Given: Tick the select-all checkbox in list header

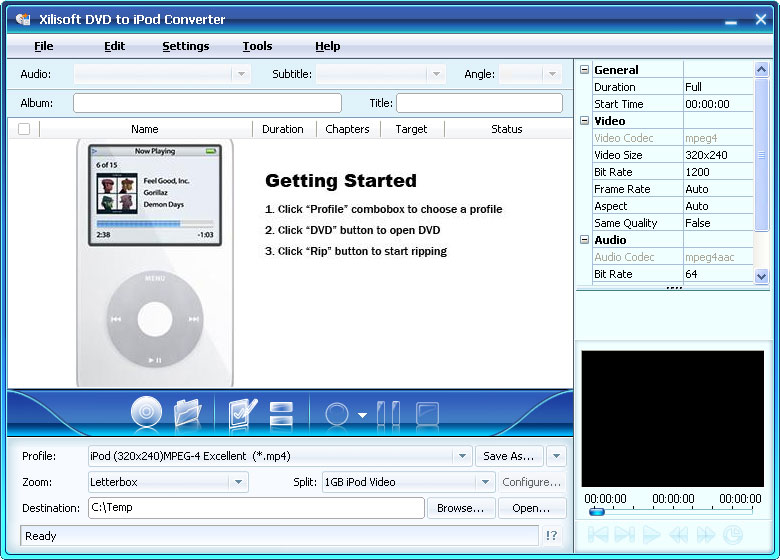Looking at the screenshot, I should [24, 129].
